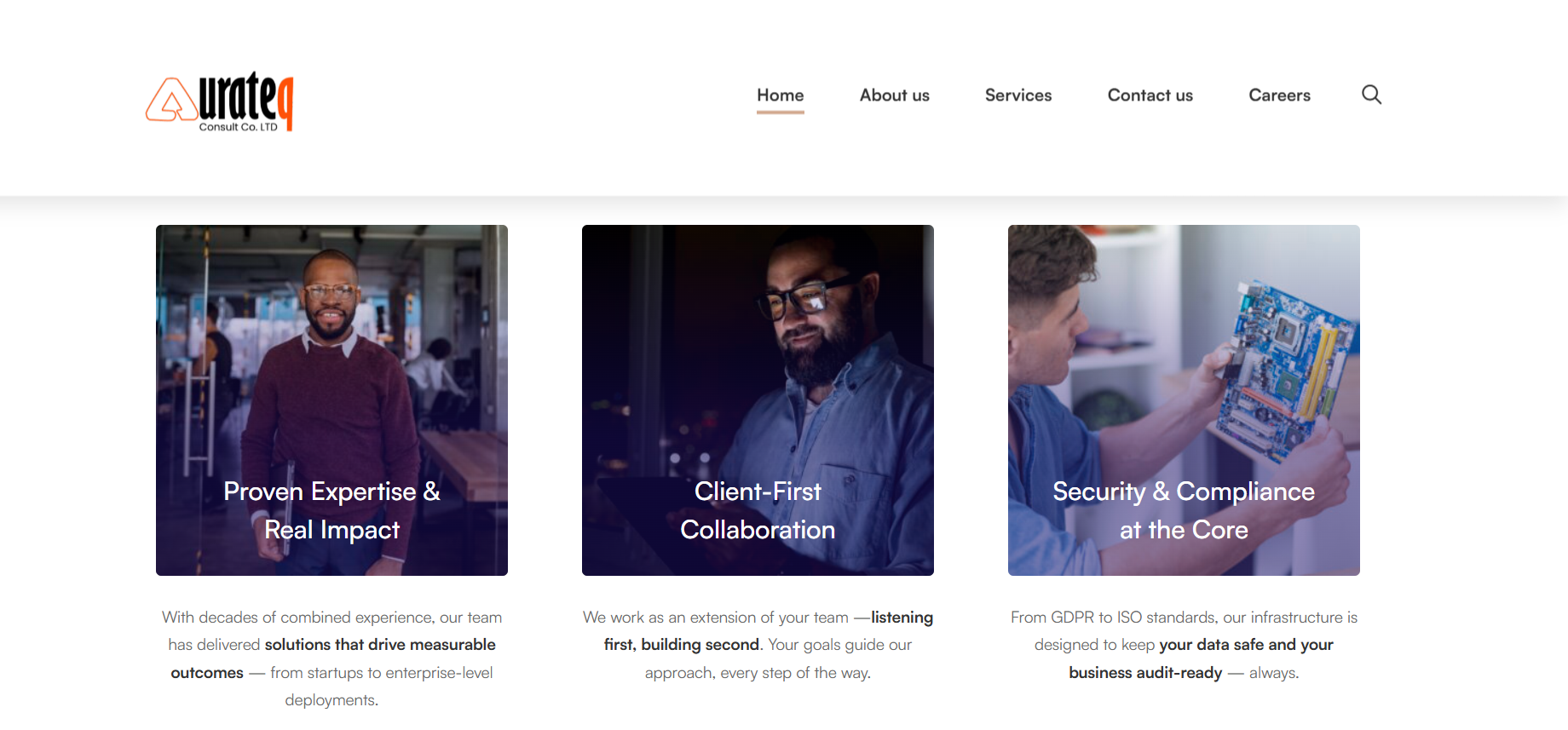Open the search magnifier icon
The image size is (1568, 730).
tap(1371, 95)
